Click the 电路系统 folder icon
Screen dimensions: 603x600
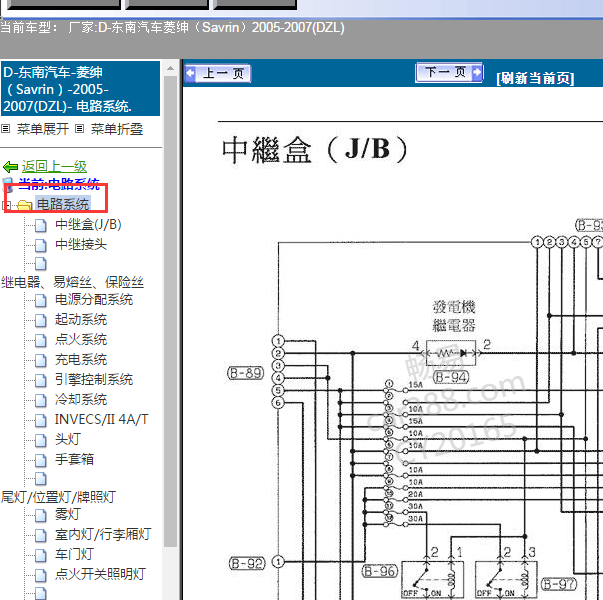click(25, 205)
